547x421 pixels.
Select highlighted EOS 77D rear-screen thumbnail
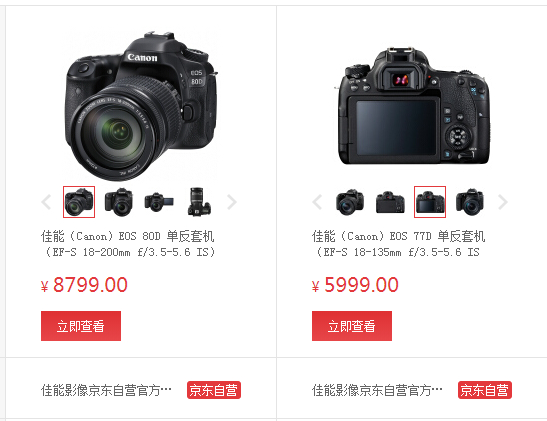tap(430, 202)
